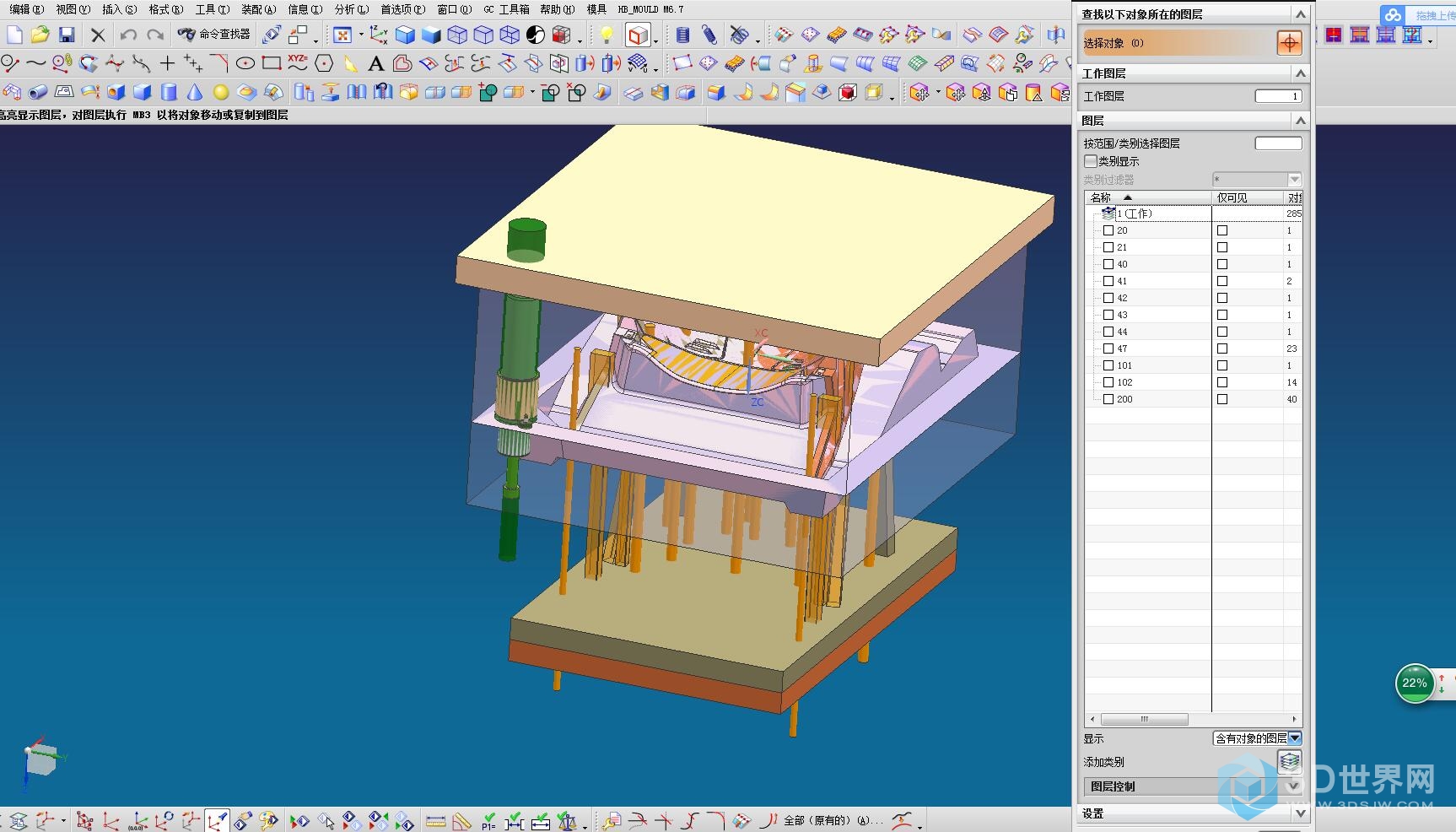Sort layers by 名称 column header

pyautogui.click(x=1148, y=197)
